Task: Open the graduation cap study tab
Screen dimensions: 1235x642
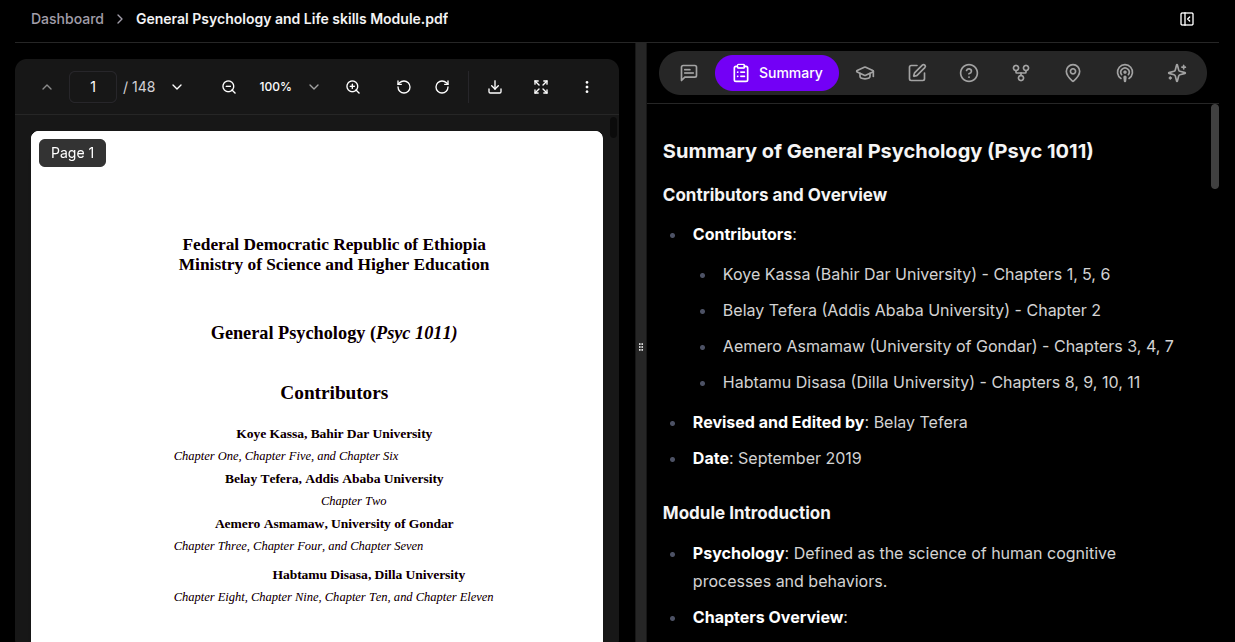Action: pos(865,73)
